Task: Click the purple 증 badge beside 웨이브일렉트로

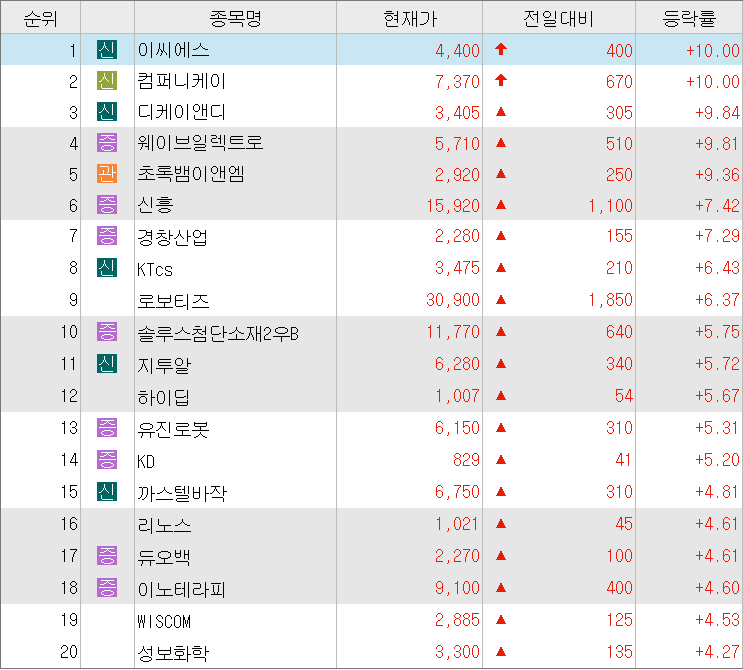Action: 107,143
